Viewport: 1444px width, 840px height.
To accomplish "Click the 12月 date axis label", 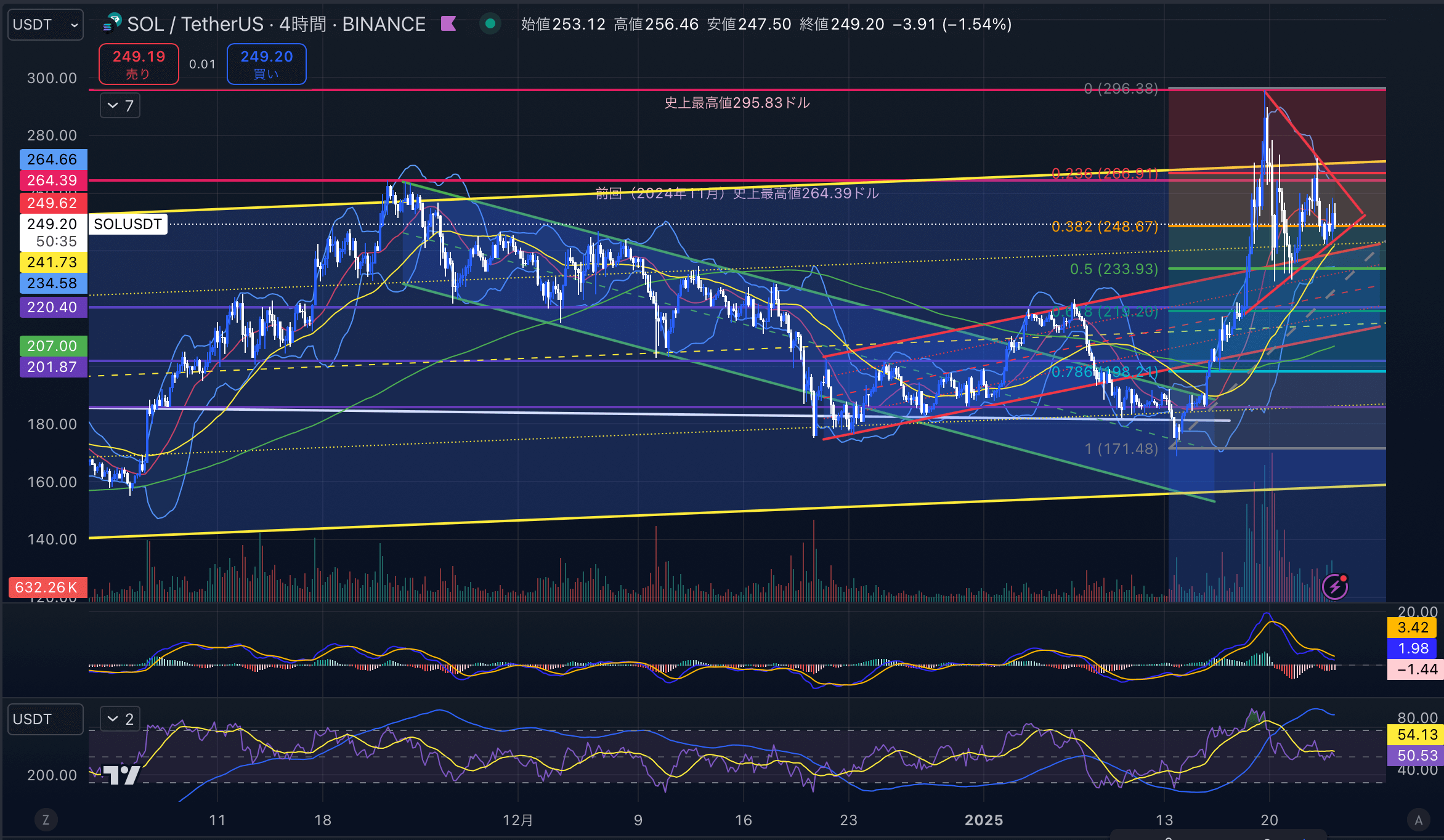I will point(518,820).
